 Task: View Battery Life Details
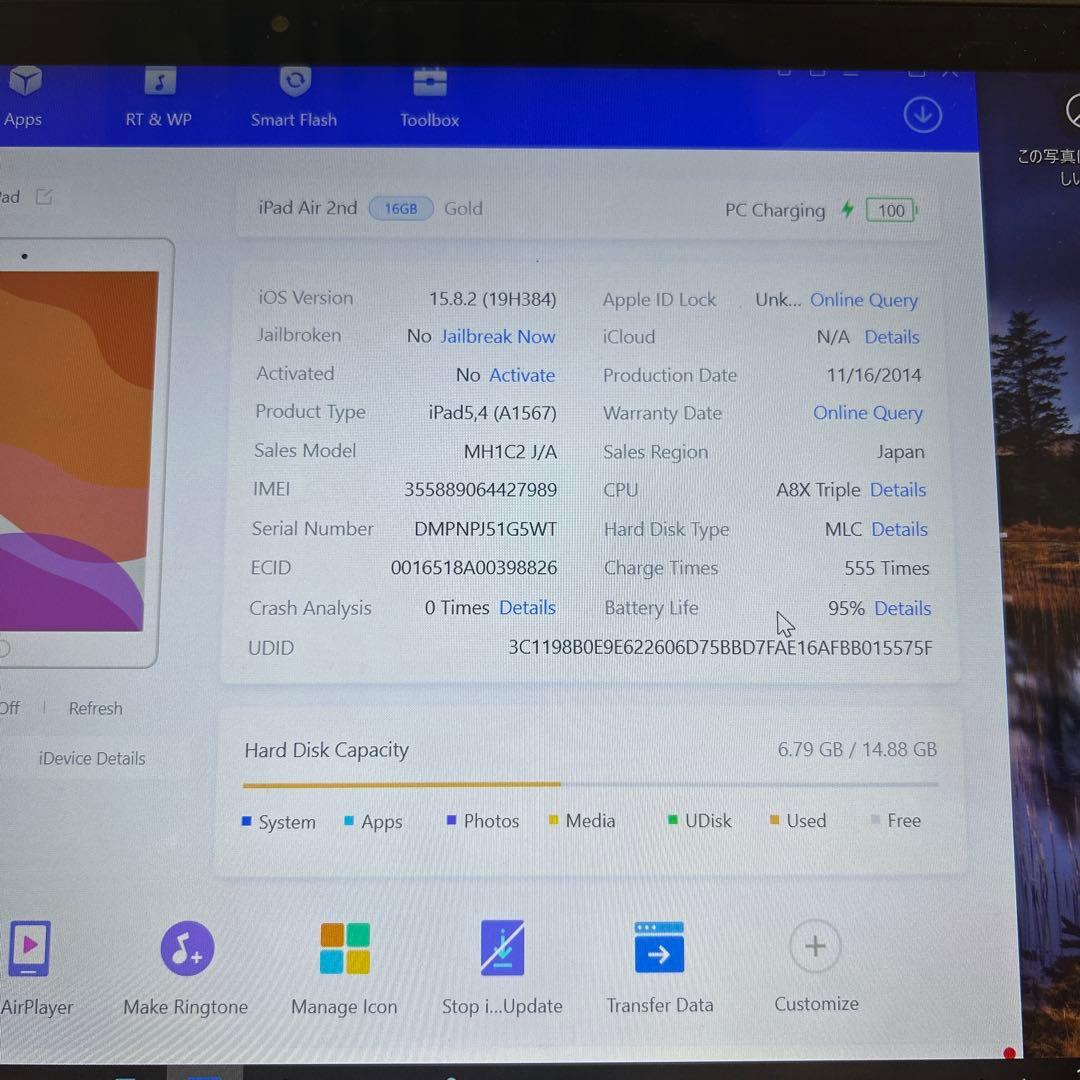coord(902,608)
